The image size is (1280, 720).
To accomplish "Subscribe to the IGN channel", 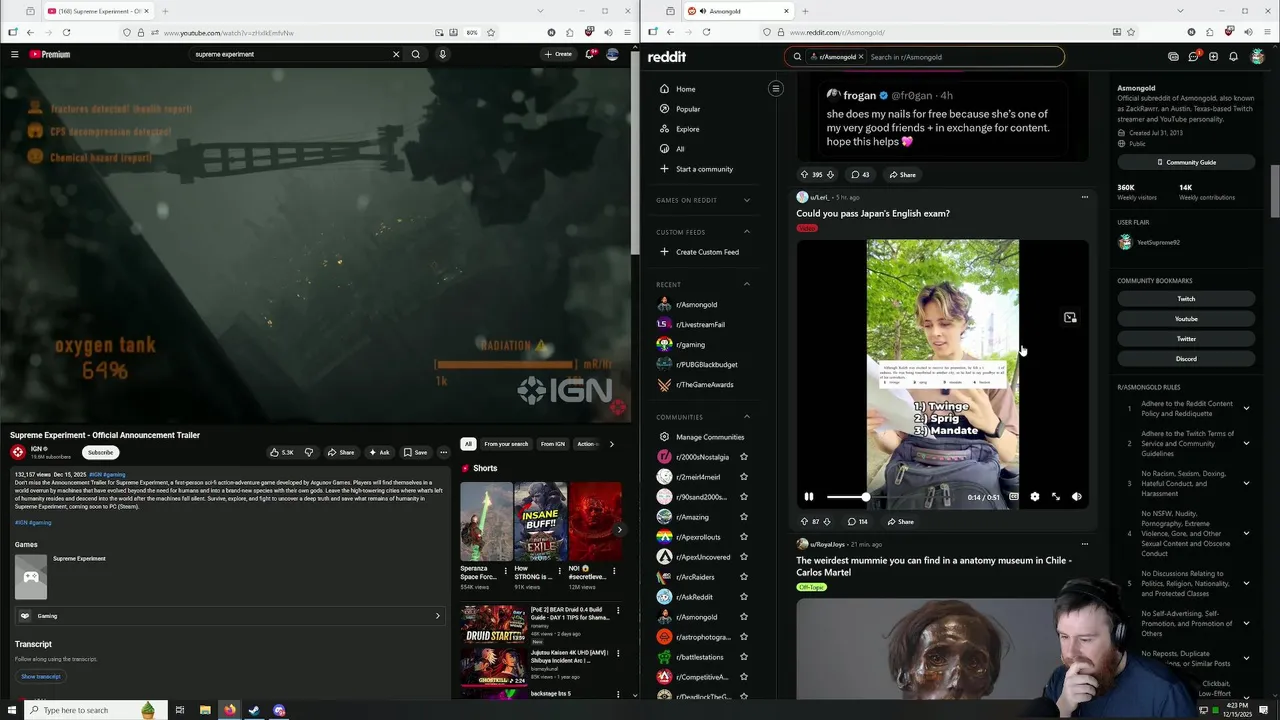I will (100, 452).
